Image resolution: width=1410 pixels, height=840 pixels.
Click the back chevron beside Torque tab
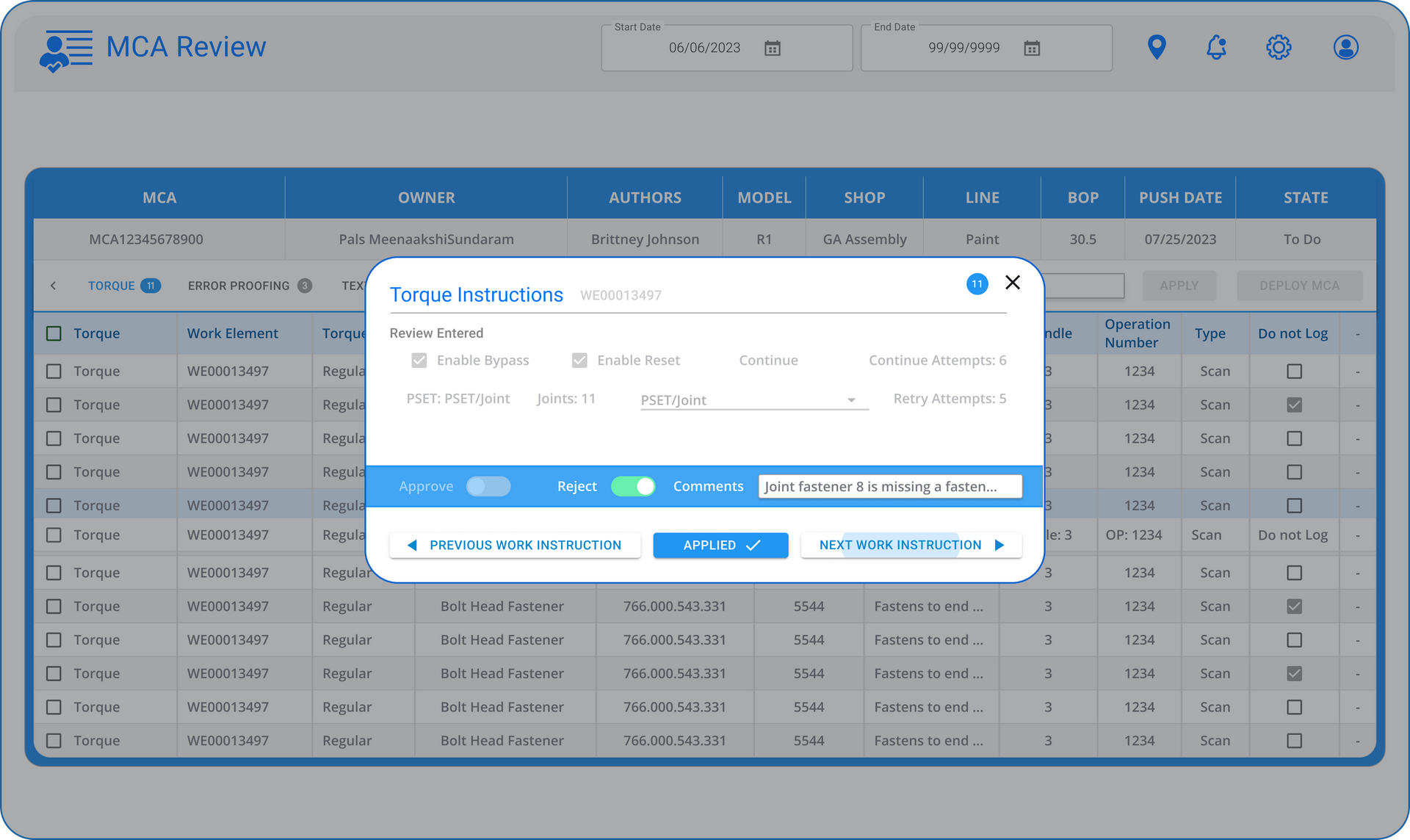(54, 286)
